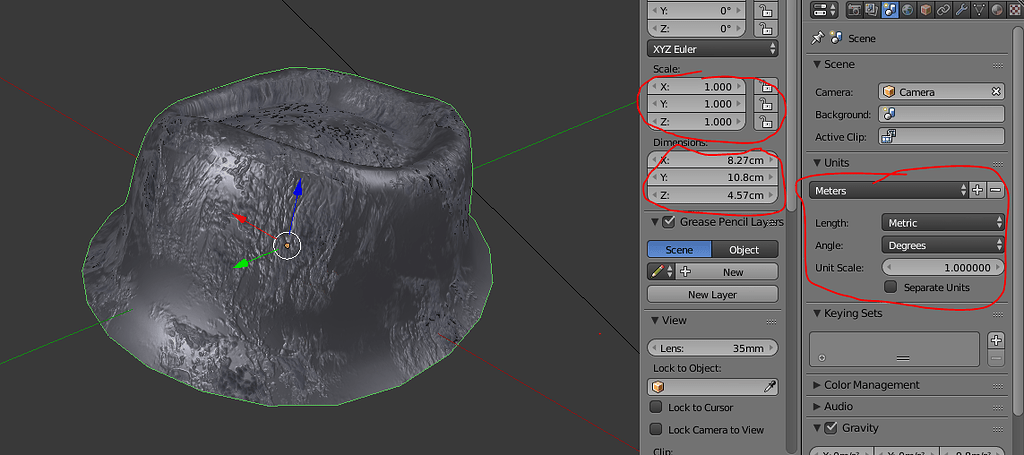Expand the Color Management panel
This screenshot has height=455, width=1024.
818,385
